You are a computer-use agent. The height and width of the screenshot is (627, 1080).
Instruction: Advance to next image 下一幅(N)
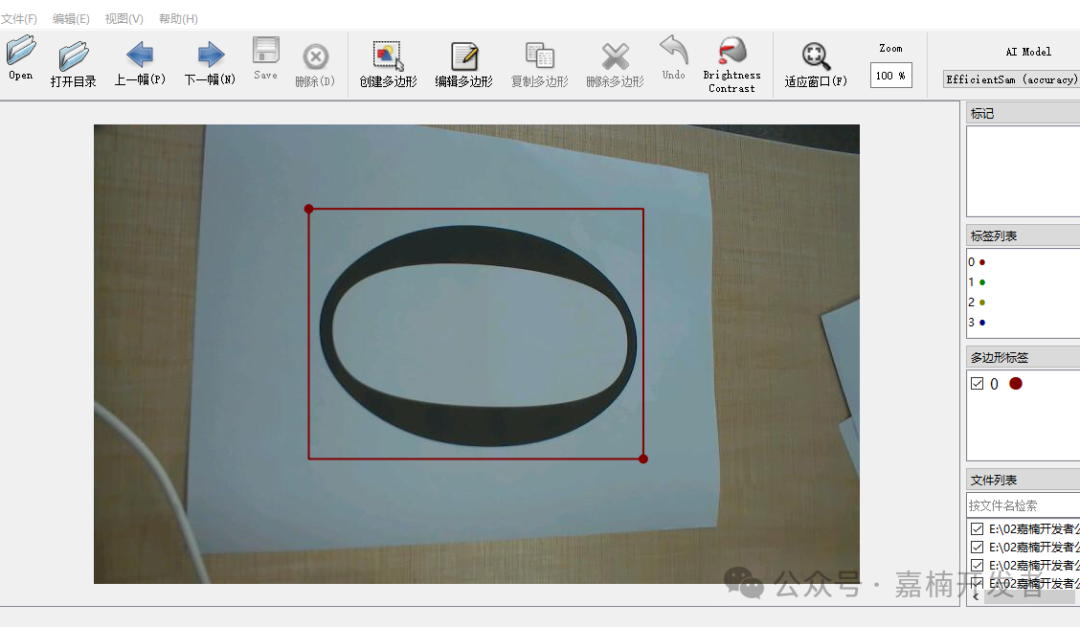(210, 64)
